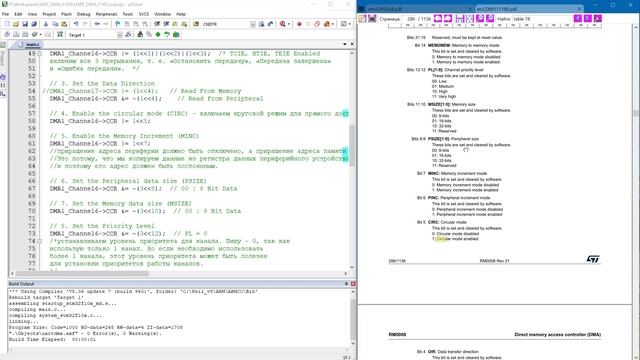
Task: Click PDF zoom in icon
Action: 490,18
